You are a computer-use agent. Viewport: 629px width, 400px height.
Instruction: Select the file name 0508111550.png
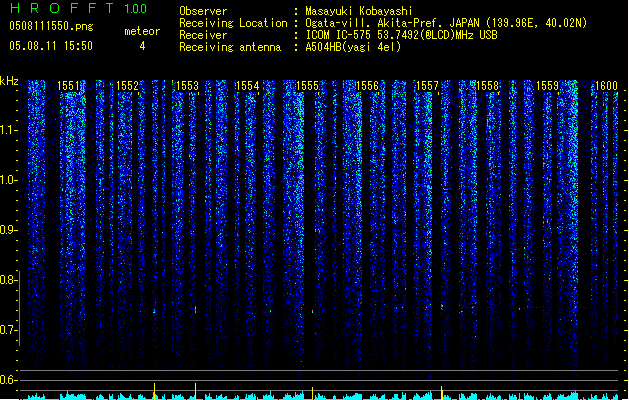tap(51, 26)
